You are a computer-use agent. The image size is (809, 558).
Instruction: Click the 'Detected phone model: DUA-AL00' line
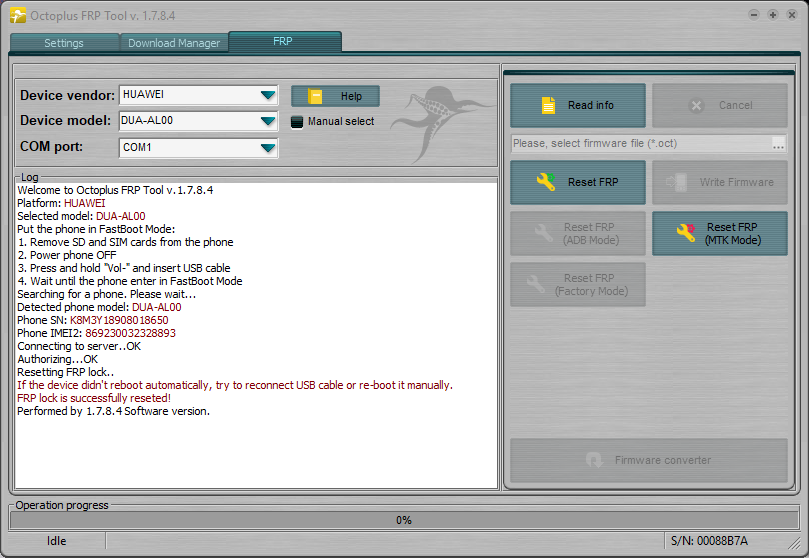pos(99,307)
